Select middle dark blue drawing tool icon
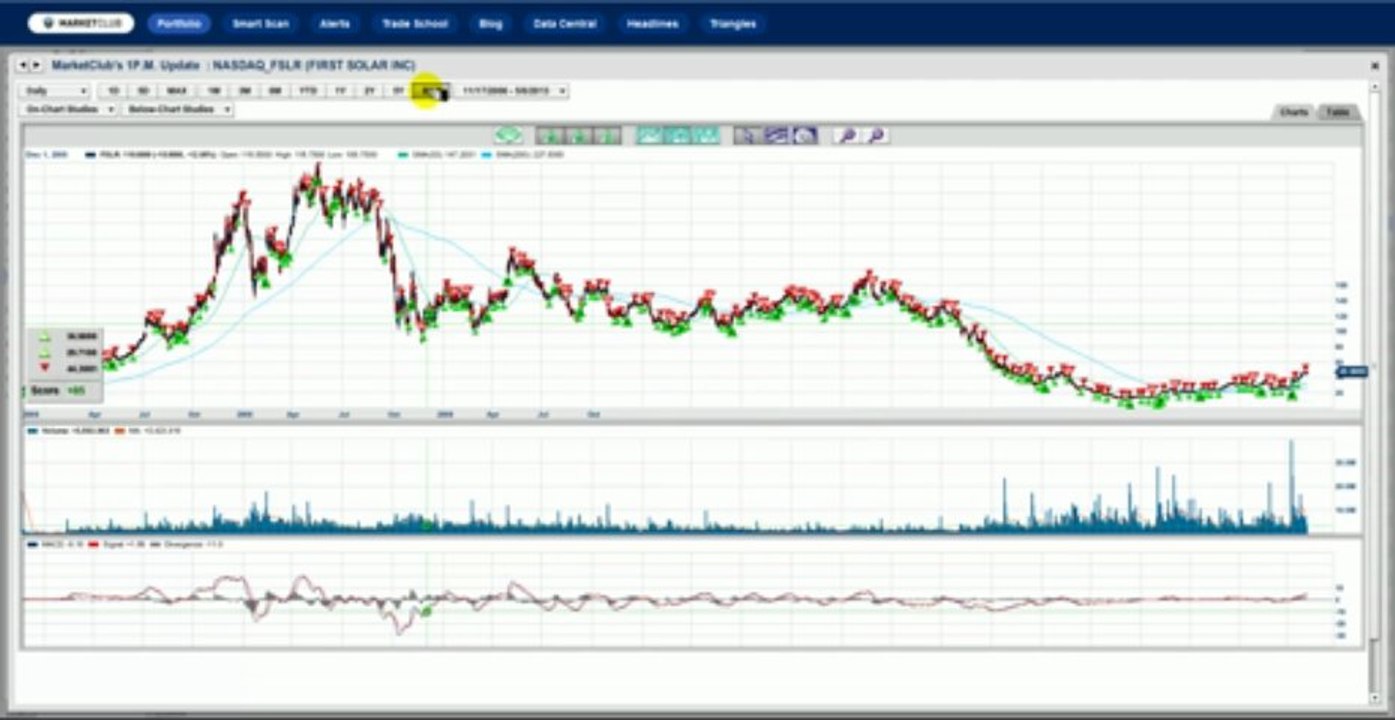This screenshot has height=720, width=1395. [776, 135]
